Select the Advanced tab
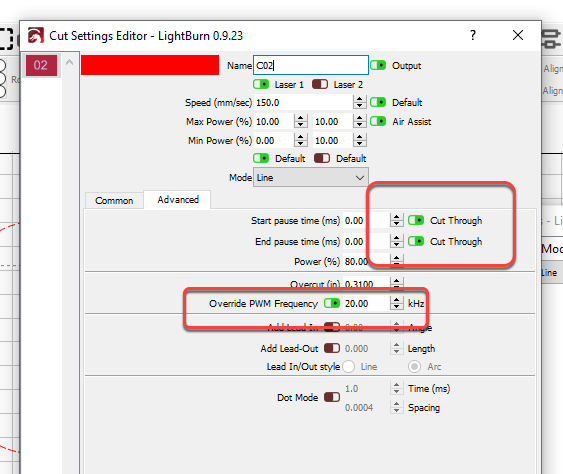 tap(178, 200)
